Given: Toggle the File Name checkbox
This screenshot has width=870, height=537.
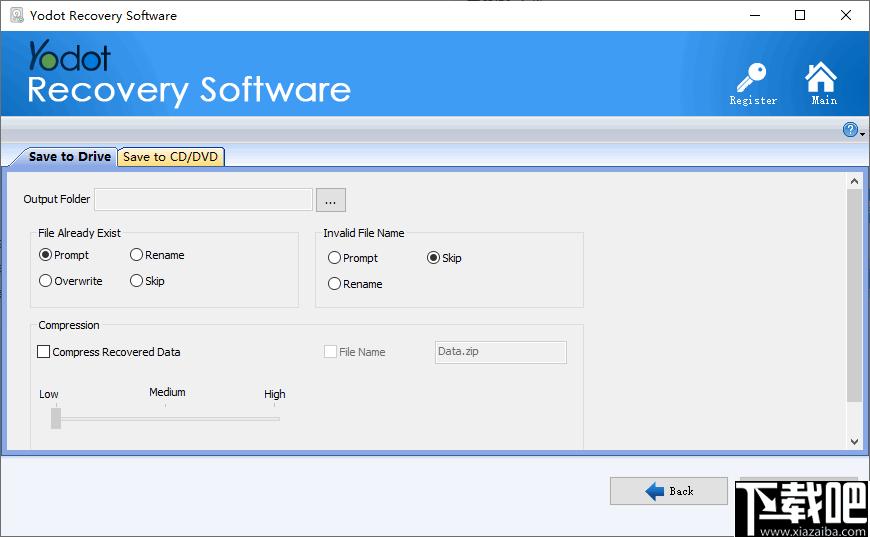Looking at the screenshot, I should tap(330, 352).
